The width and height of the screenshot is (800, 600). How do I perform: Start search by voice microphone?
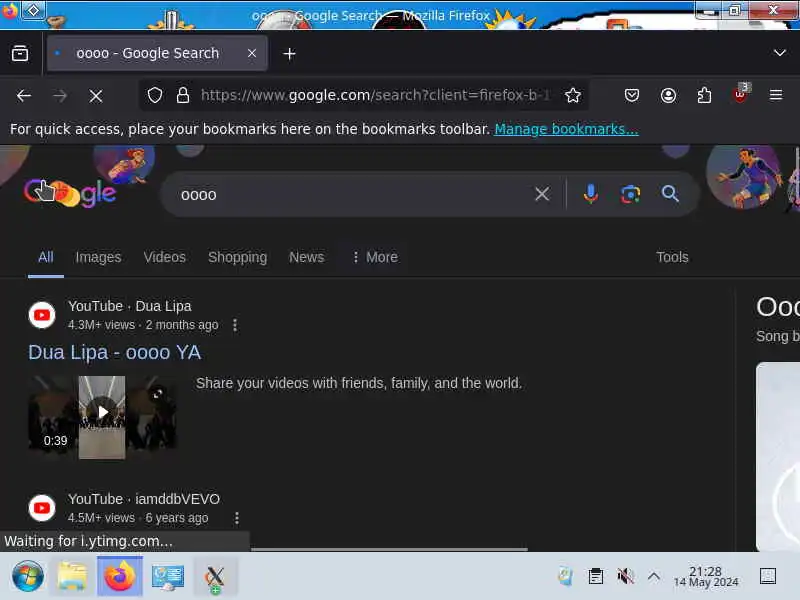(590, 194)
